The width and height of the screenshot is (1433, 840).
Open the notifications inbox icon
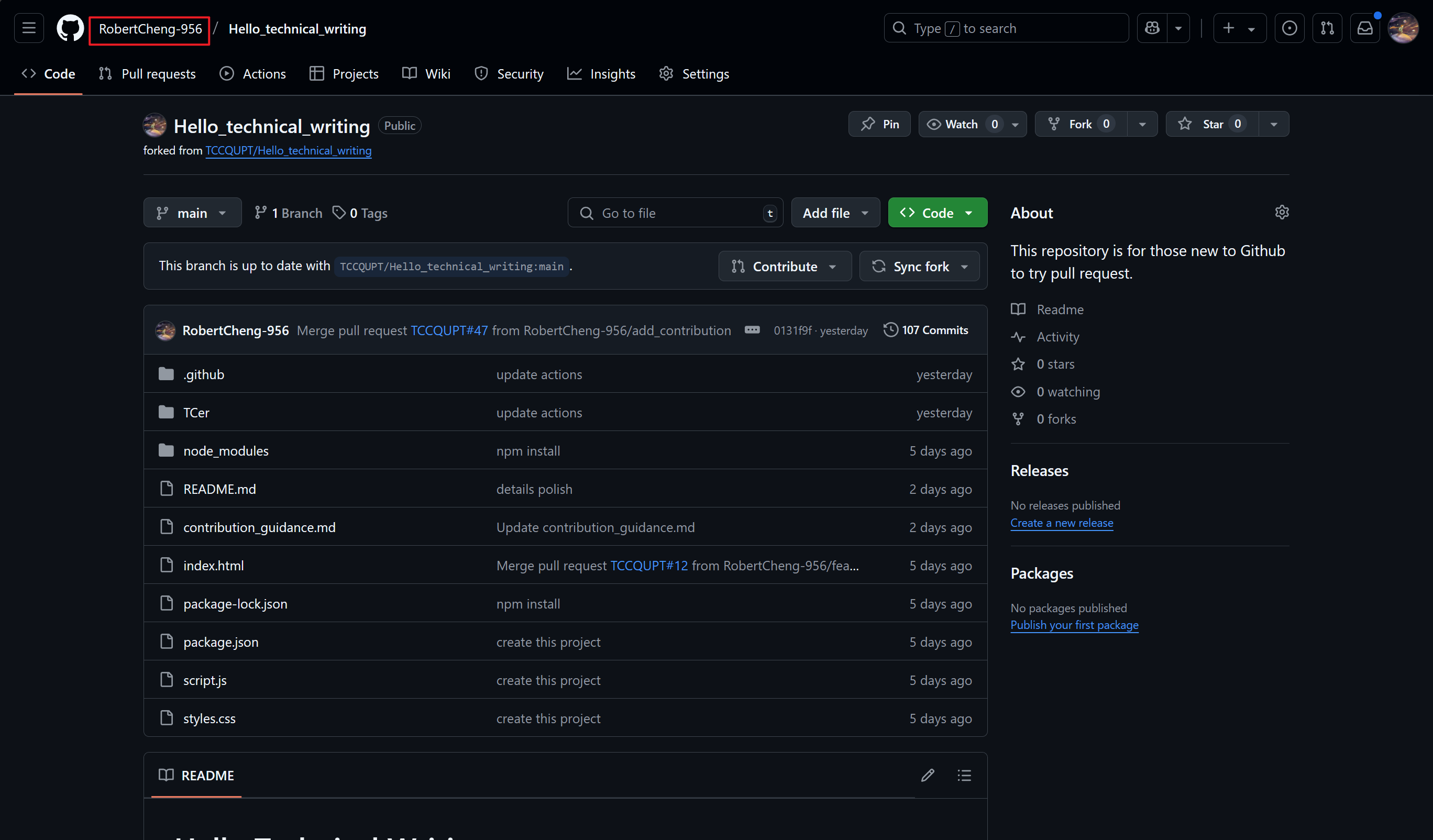click(x=1365, y=28)
